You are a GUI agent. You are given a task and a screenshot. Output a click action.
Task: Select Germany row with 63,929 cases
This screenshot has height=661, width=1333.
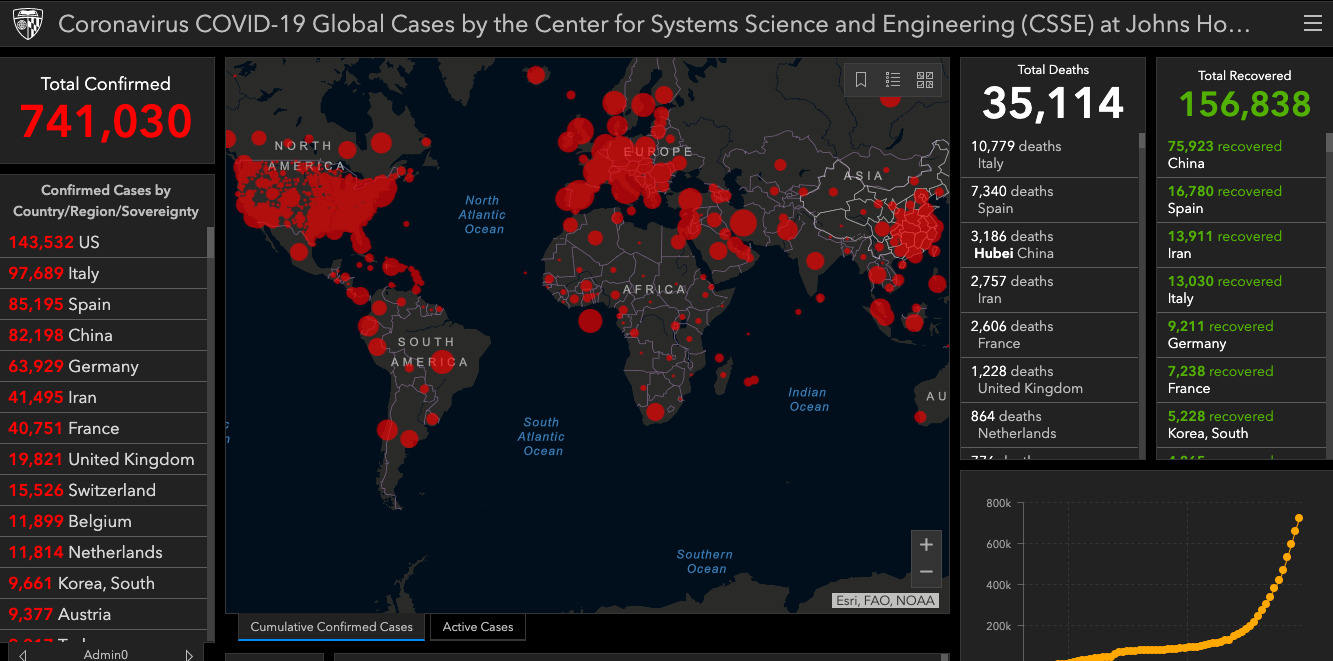click(104, 366)
